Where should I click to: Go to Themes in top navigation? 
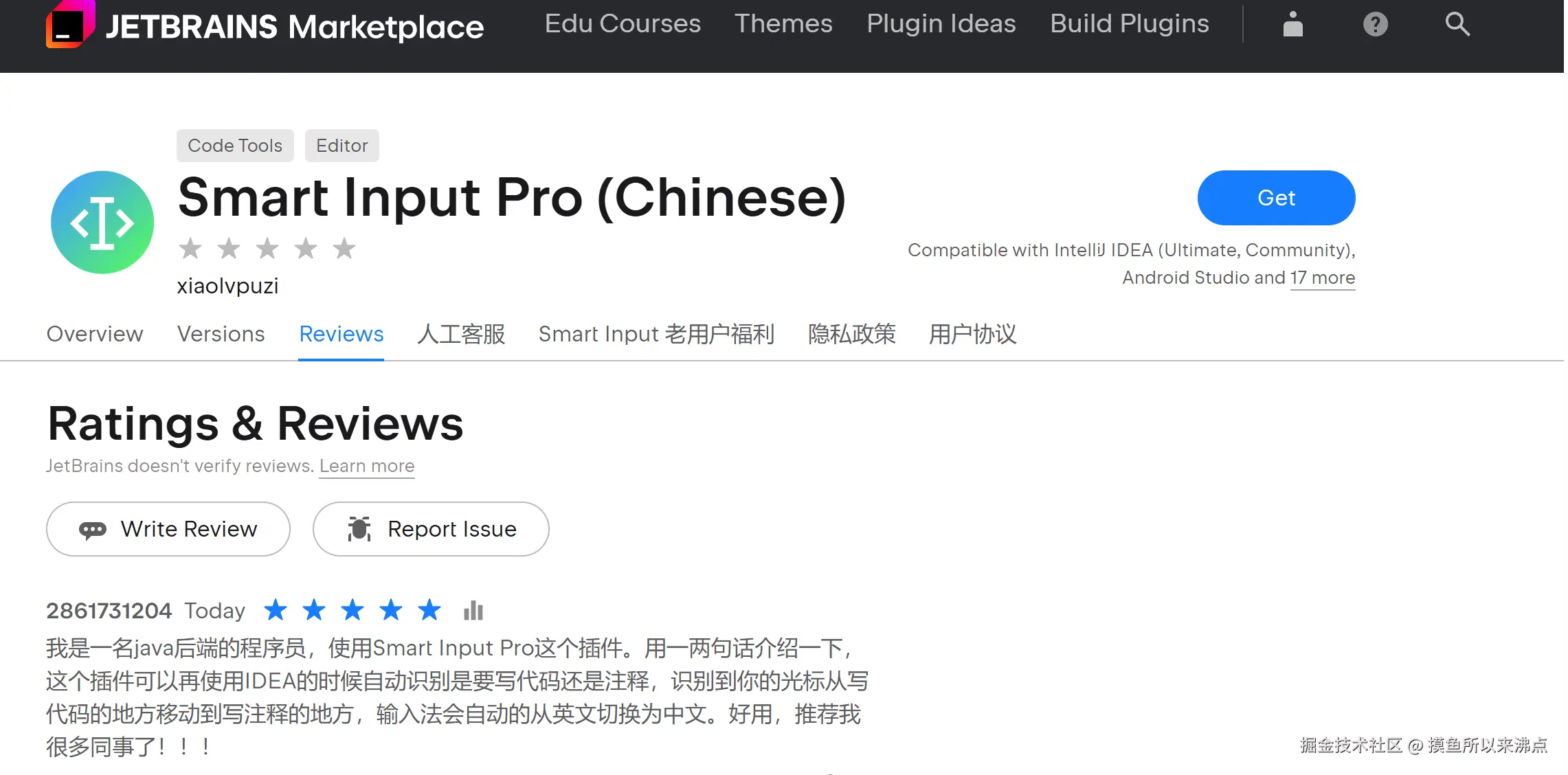(x=783, y=24)
